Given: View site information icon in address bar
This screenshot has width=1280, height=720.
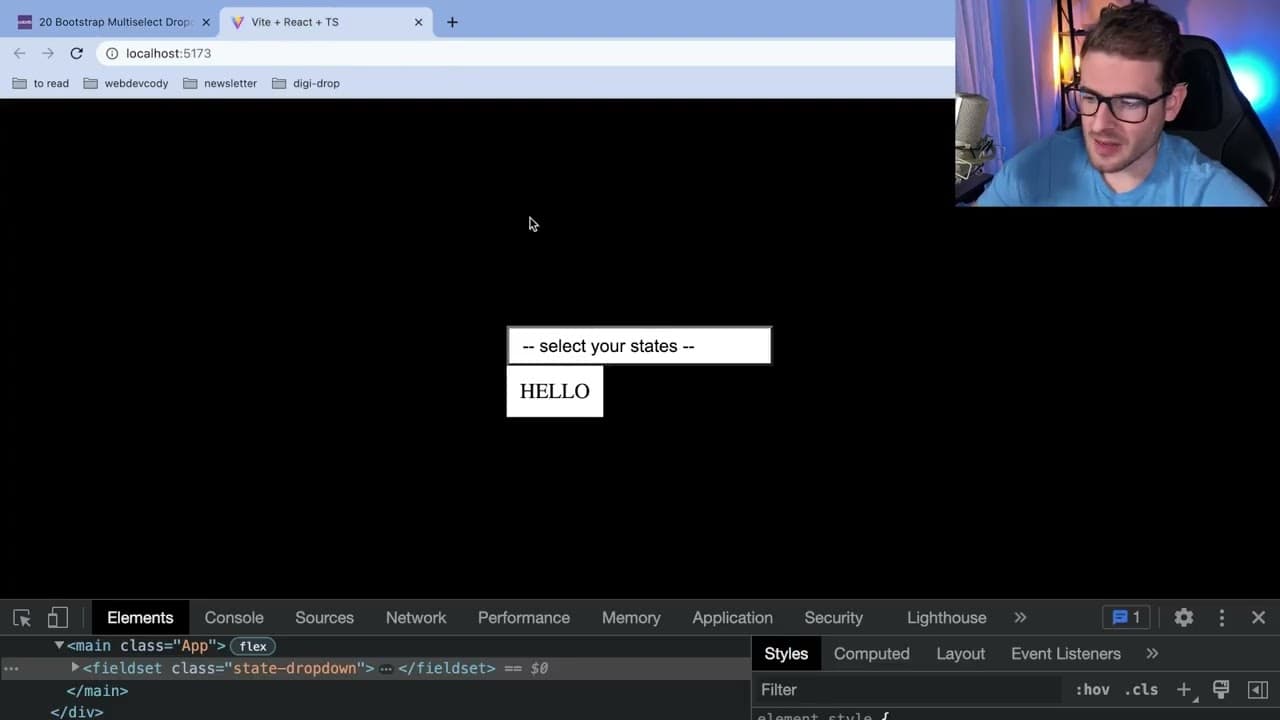Looking at the screenshot, I should coord(112,53).
